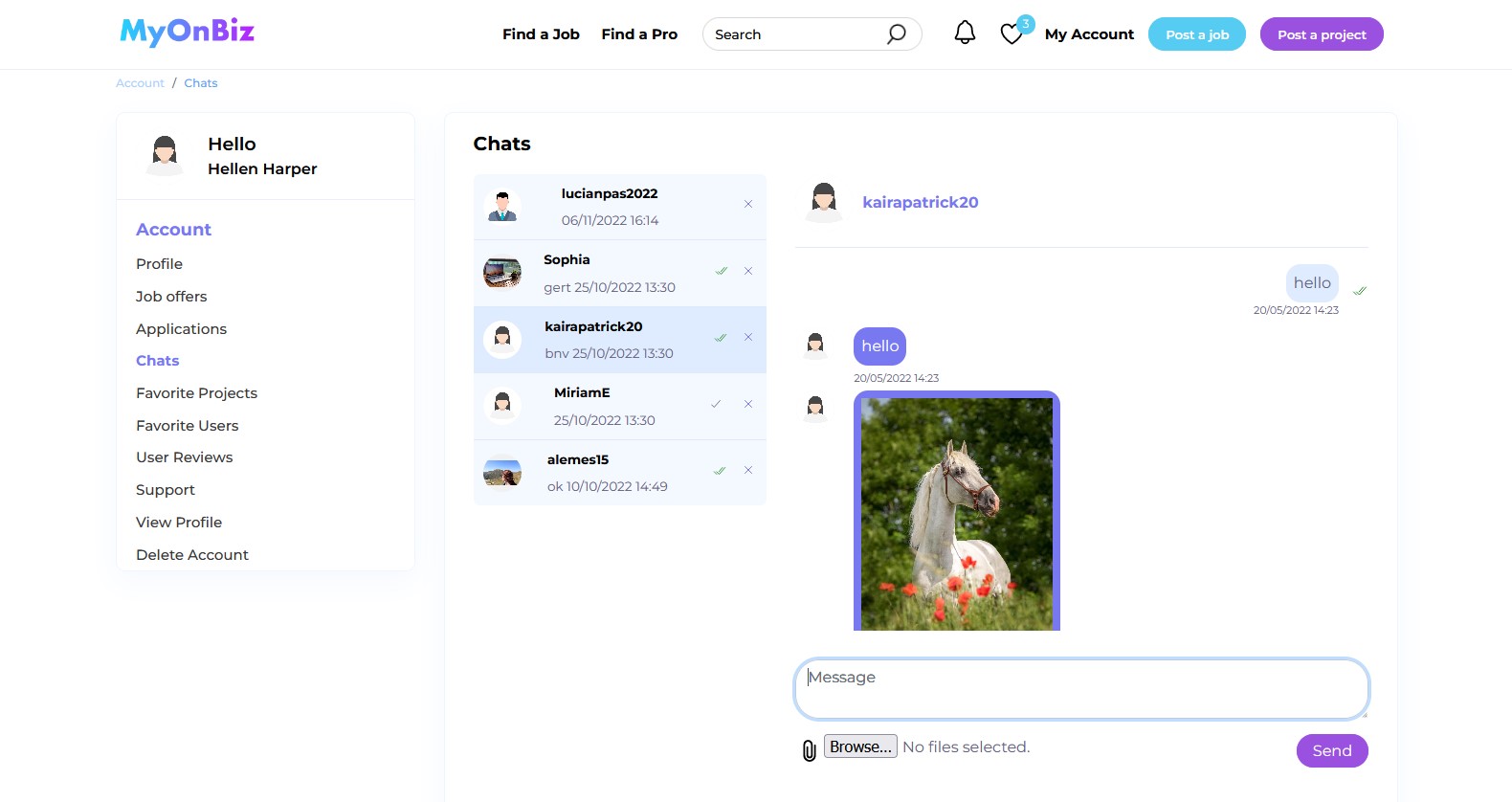The height and width of the screenshot is (802, 1512).
Task: Click the Browse... file button
Action: pos(860,746)
